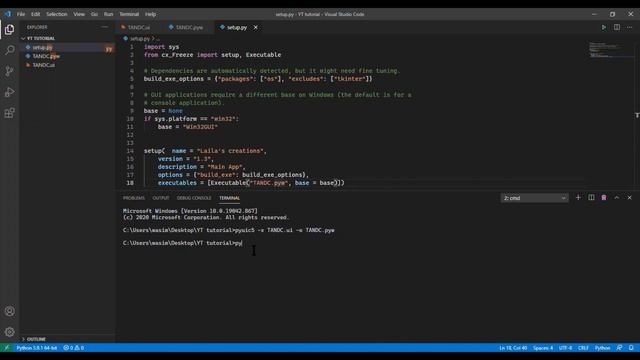Select the TERMINAL panel tab
The width and height of the screenshot is (640, 360).
(x=229, y=198)
